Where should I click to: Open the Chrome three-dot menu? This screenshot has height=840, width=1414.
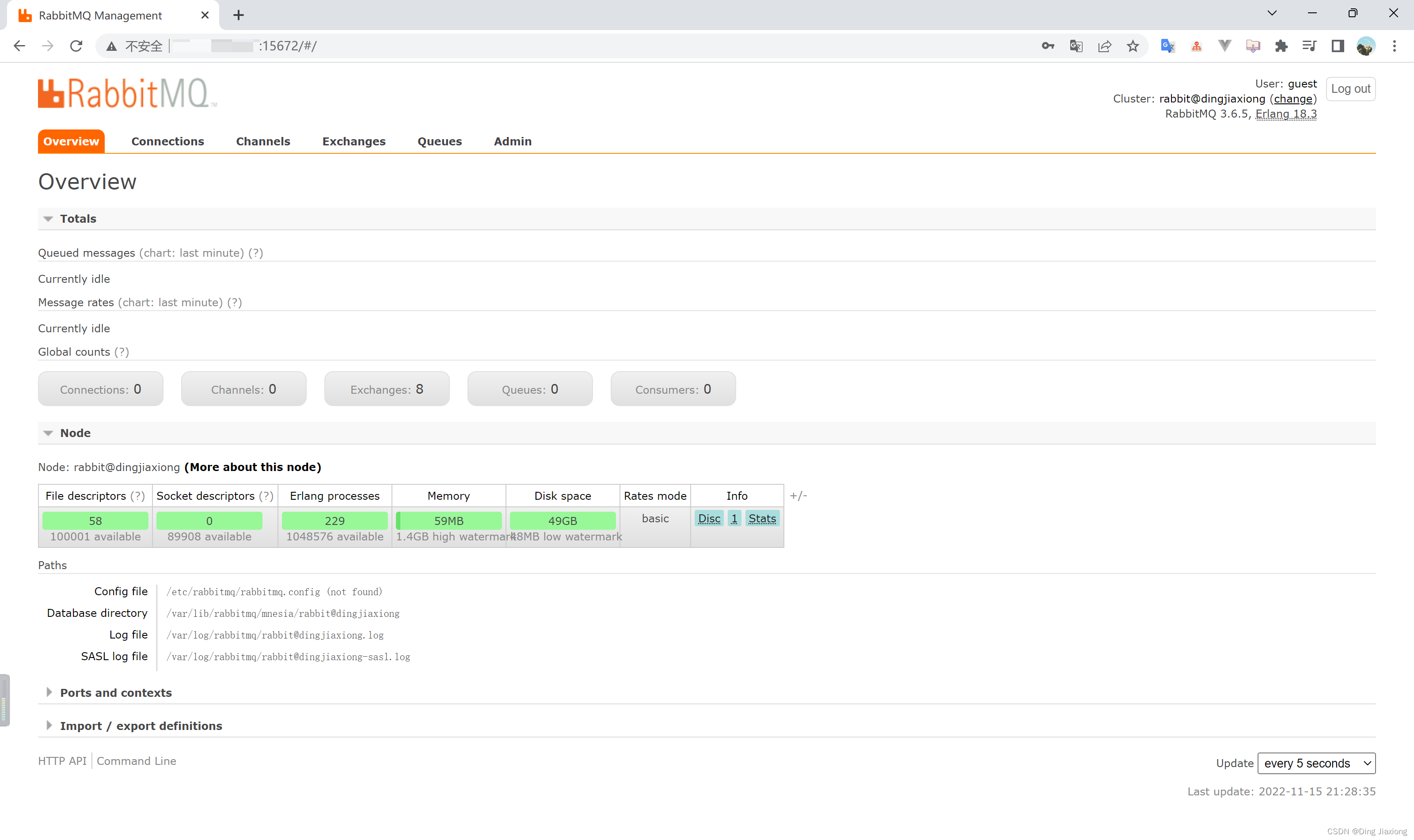pyautogui.click(x=1394, y=46)
